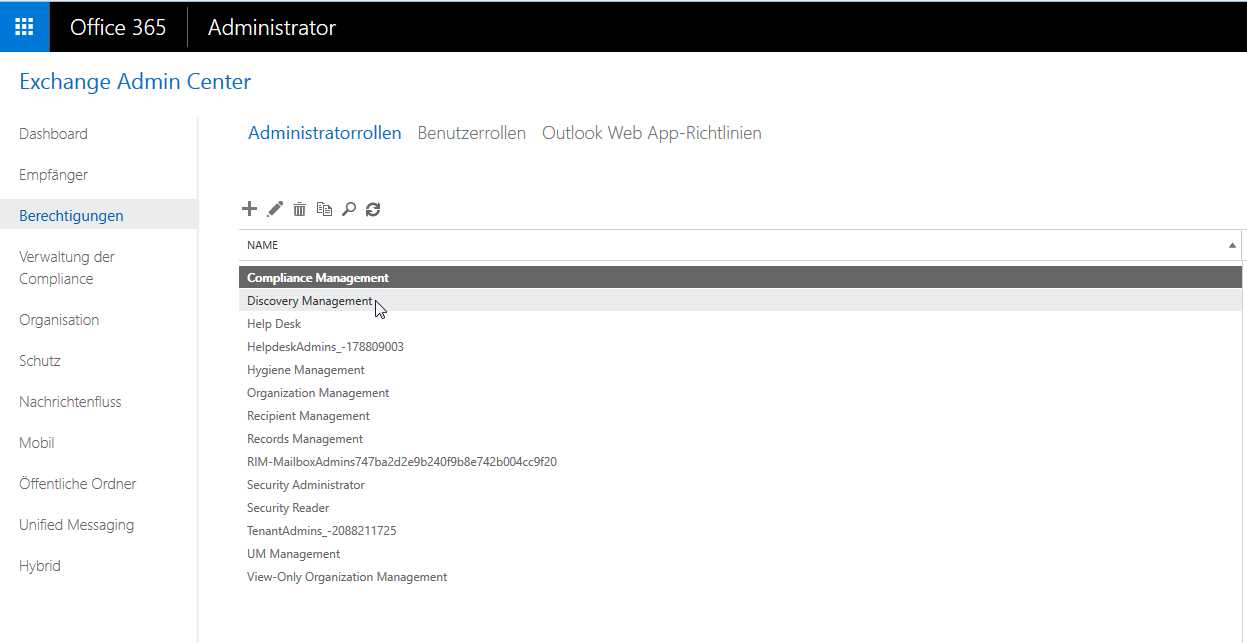Click the NAME column header
The width and height of the screenshot is (1247, 643).
262,244
